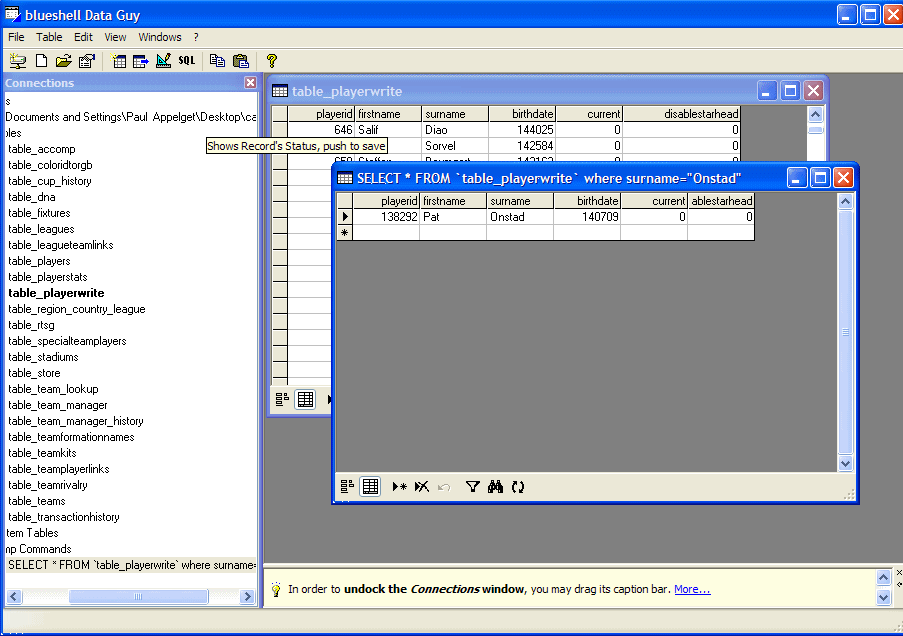Click the New Table toolbar icon
The image size is (903, 636).
(x=119, y=61)
